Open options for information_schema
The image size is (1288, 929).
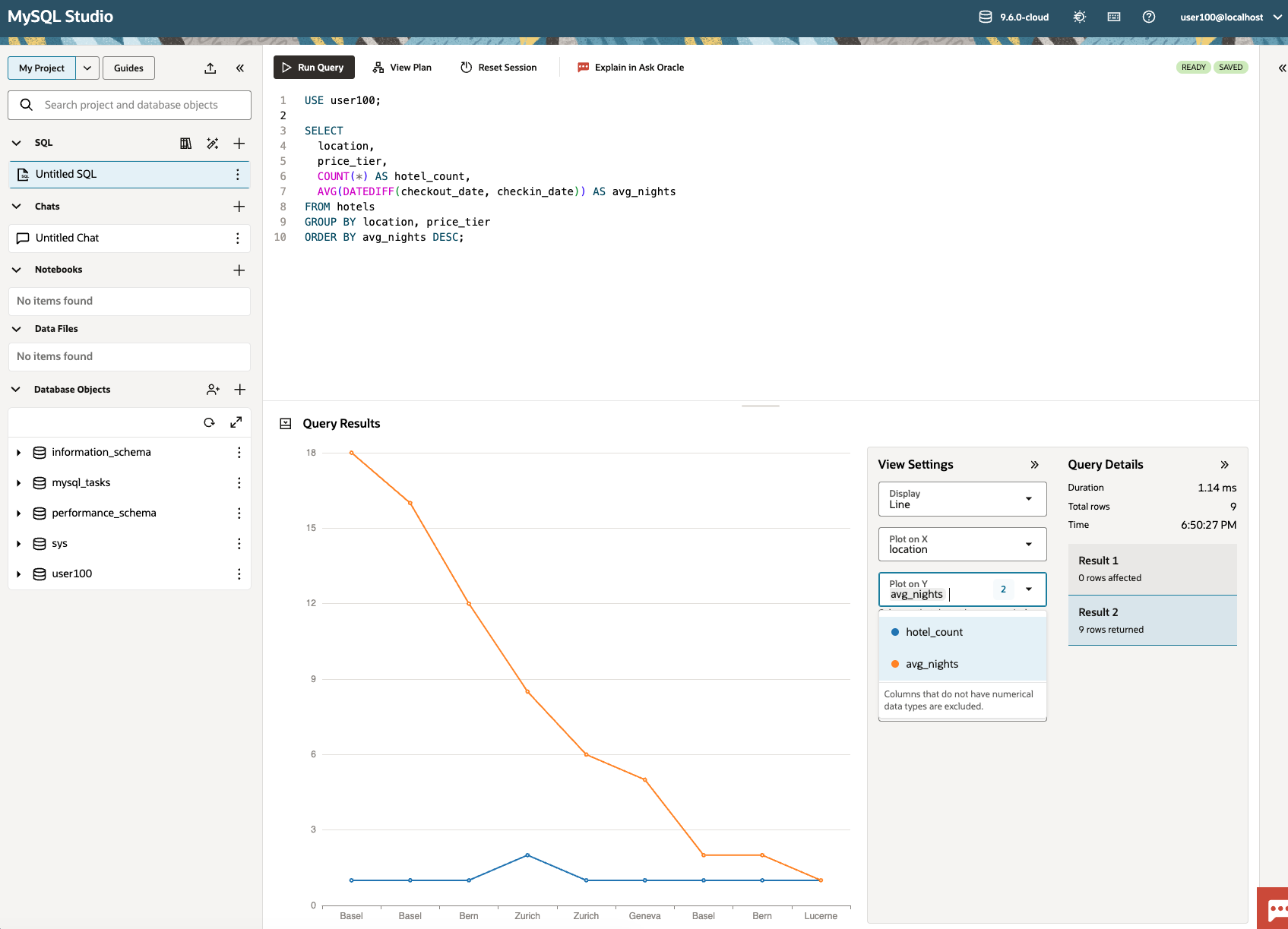click(x=239, y=453)
